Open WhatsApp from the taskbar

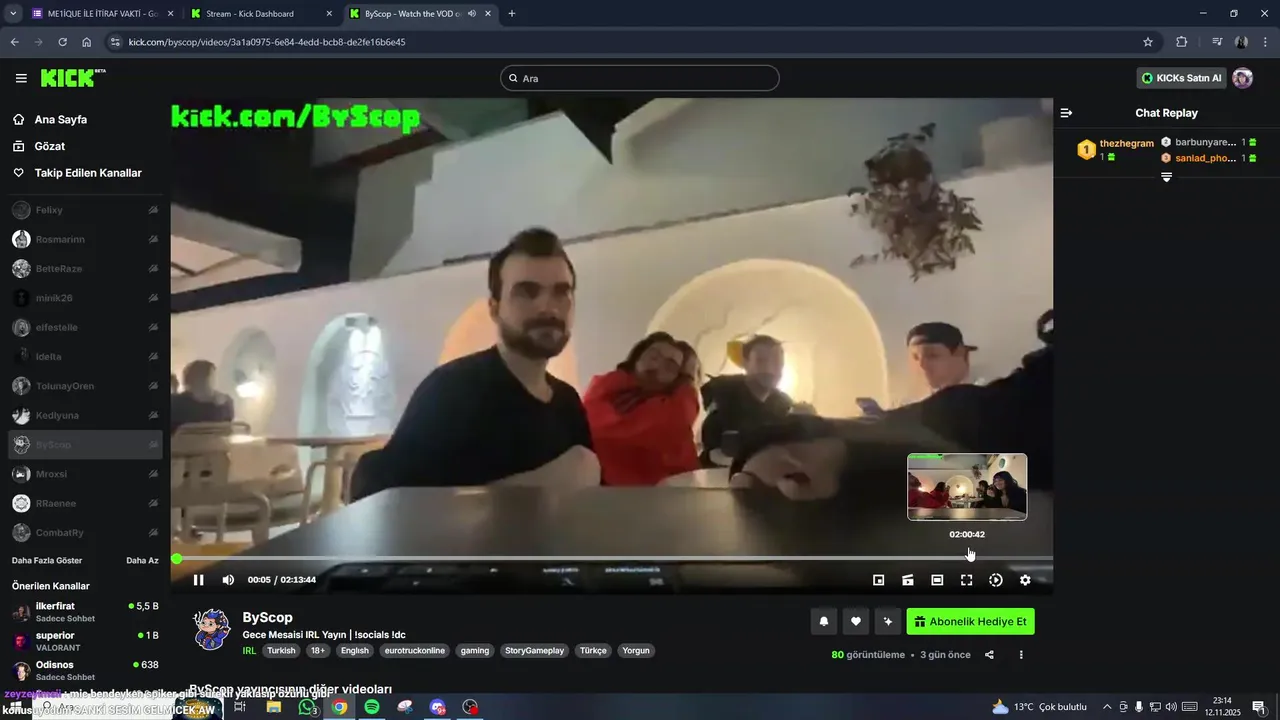[307, 707]
